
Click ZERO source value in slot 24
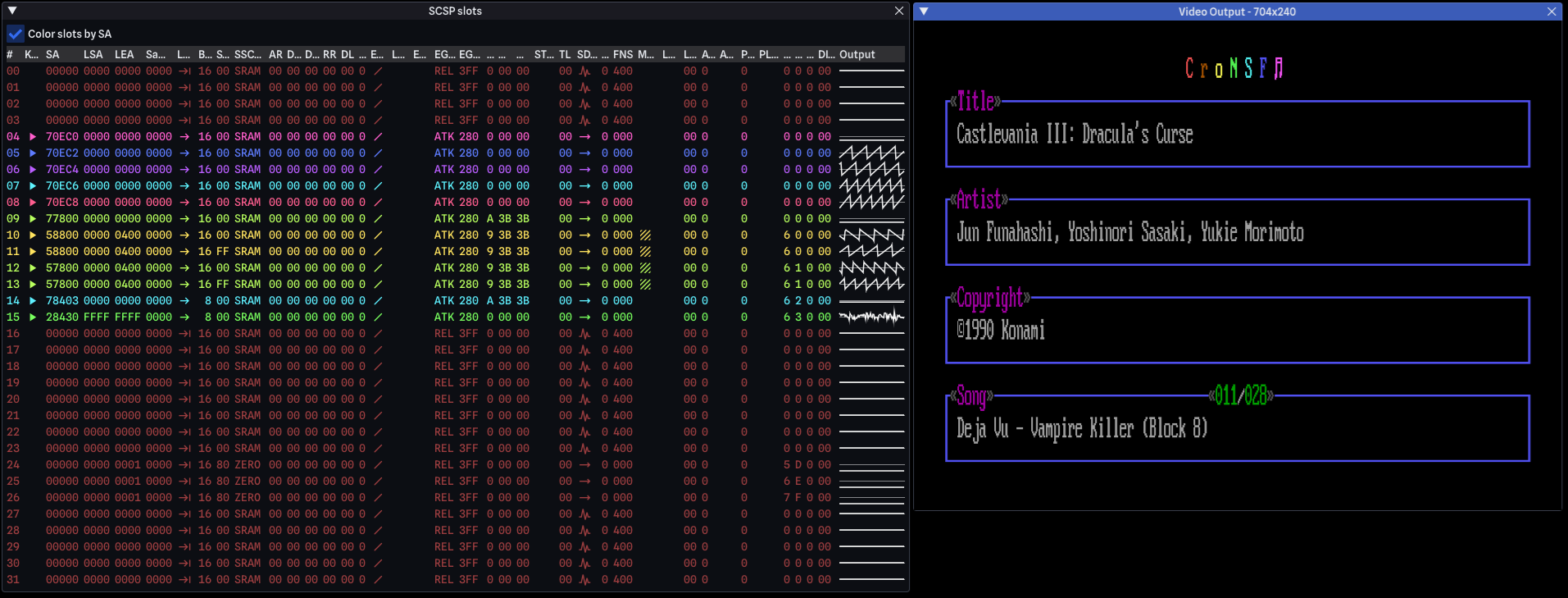click(248, 465)
